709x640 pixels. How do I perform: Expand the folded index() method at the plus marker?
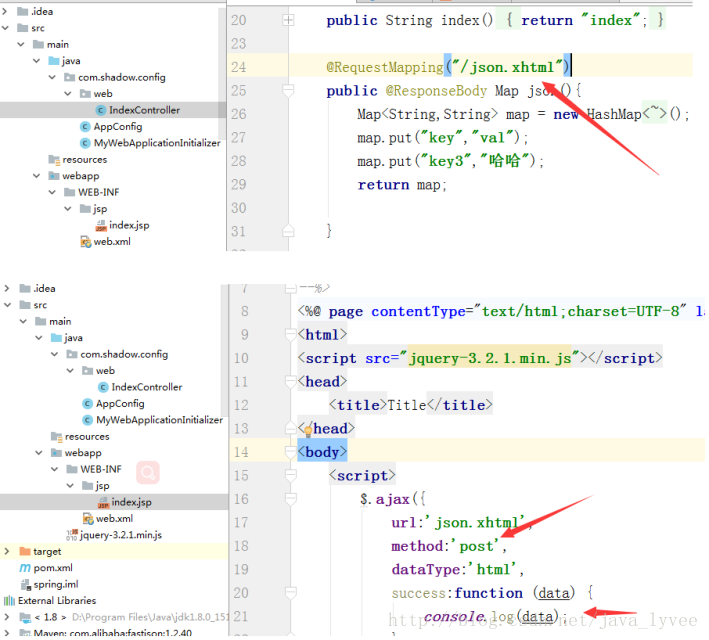[288, 20]
